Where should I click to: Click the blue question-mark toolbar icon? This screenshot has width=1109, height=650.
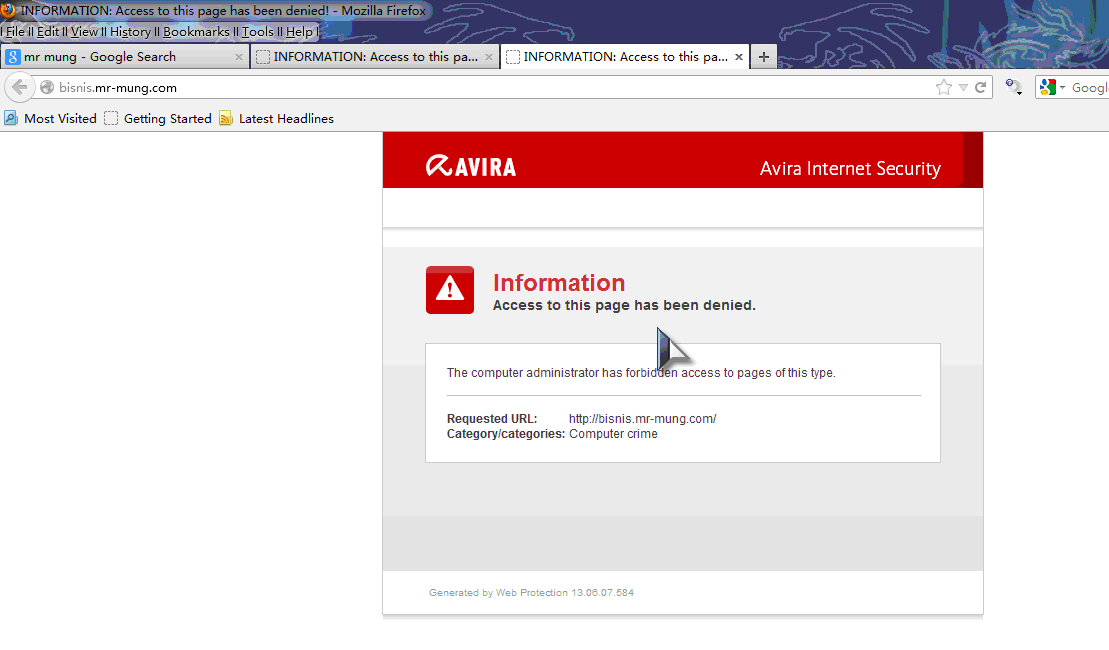coord(1010,84)
